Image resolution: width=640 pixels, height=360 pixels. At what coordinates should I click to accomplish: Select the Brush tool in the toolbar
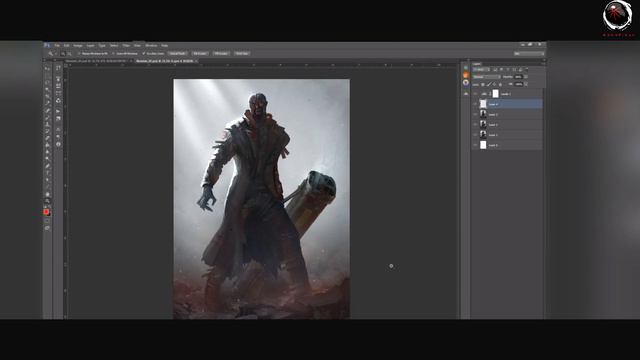point(47,117)
